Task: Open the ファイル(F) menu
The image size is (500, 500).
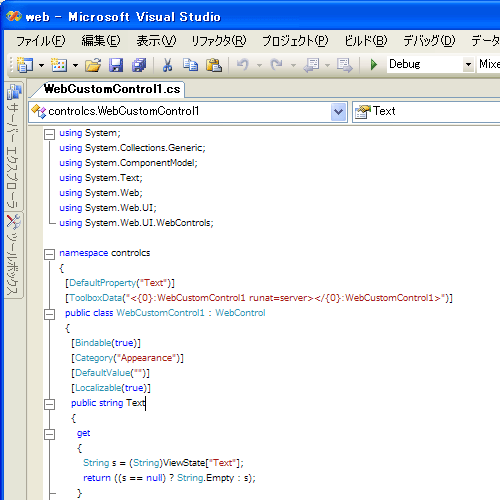Action: click(x=41, y=41)
